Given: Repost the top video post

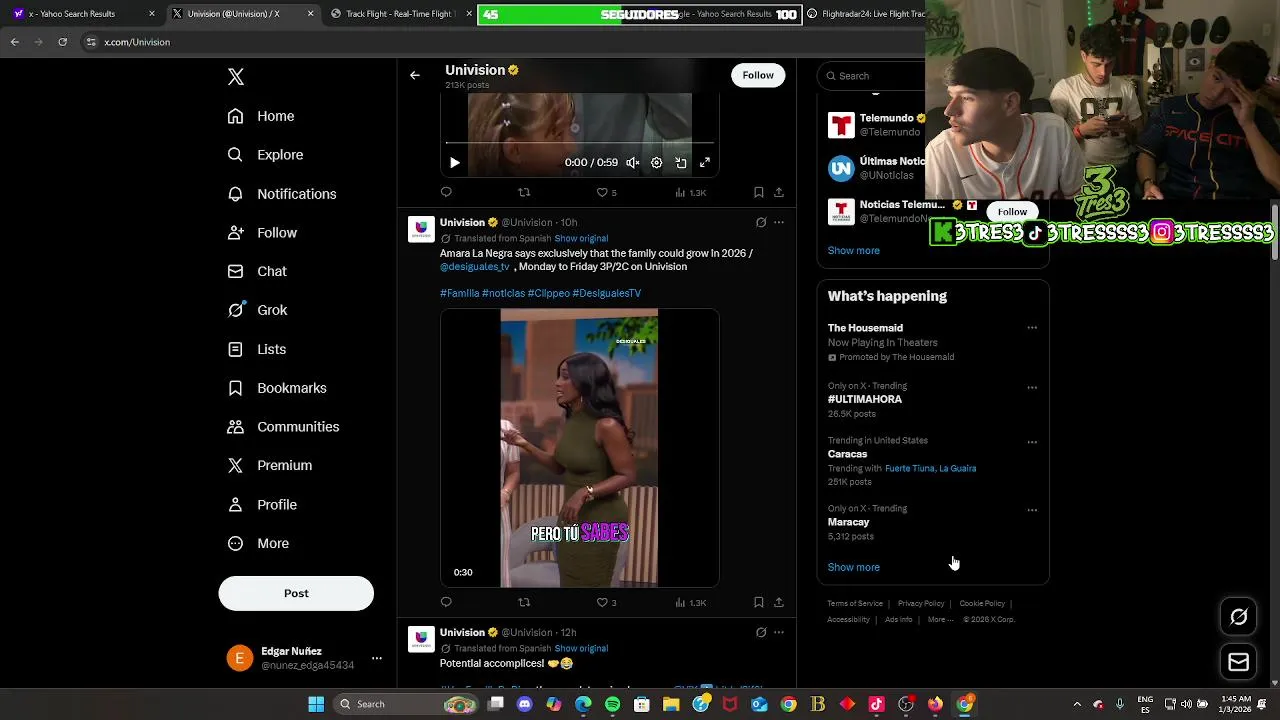Looking at the screenshot, I should pos(524,192).
